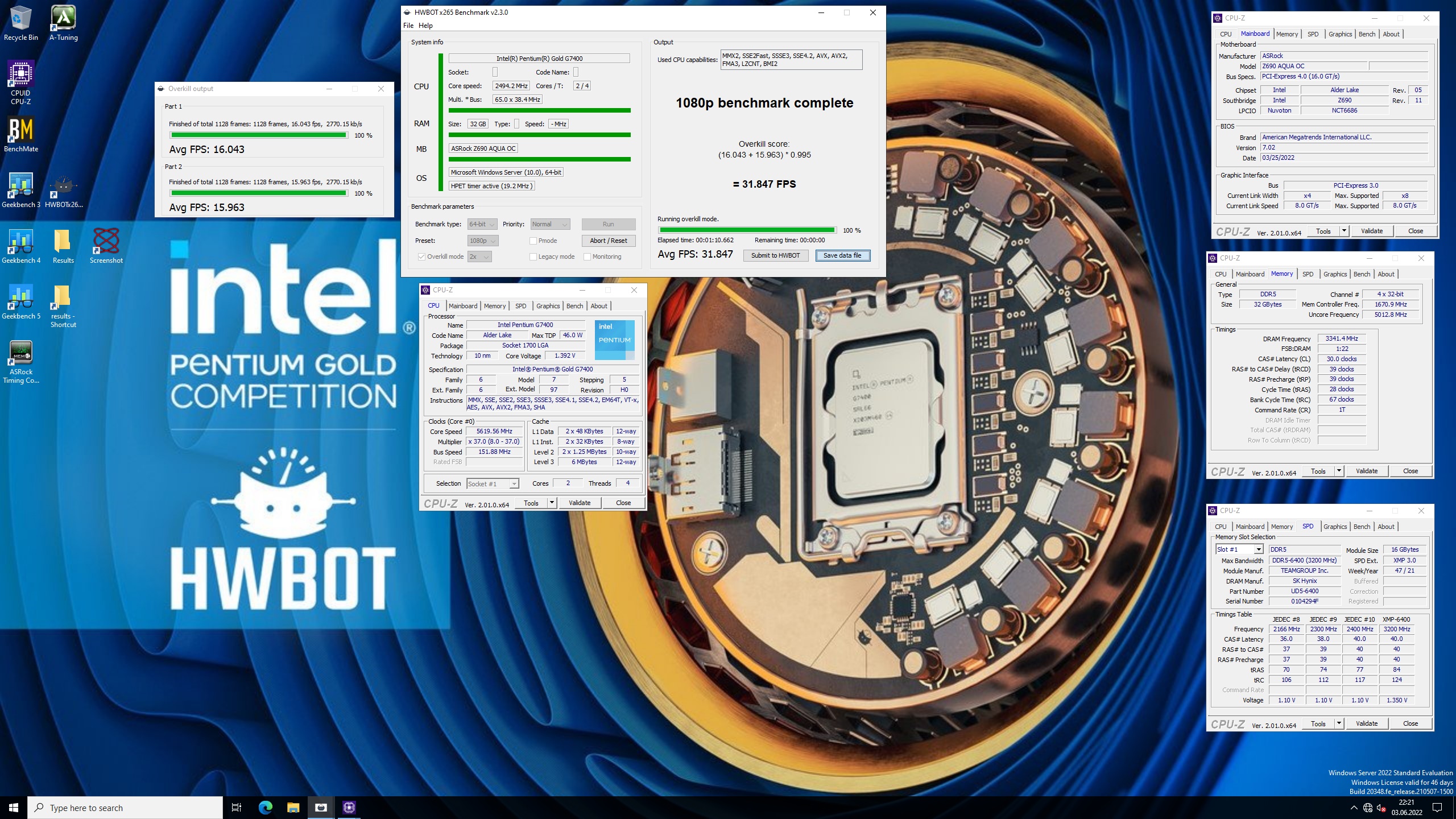
Task: Open the Socket #1 selection dropdown
Action: coord(493,484)
